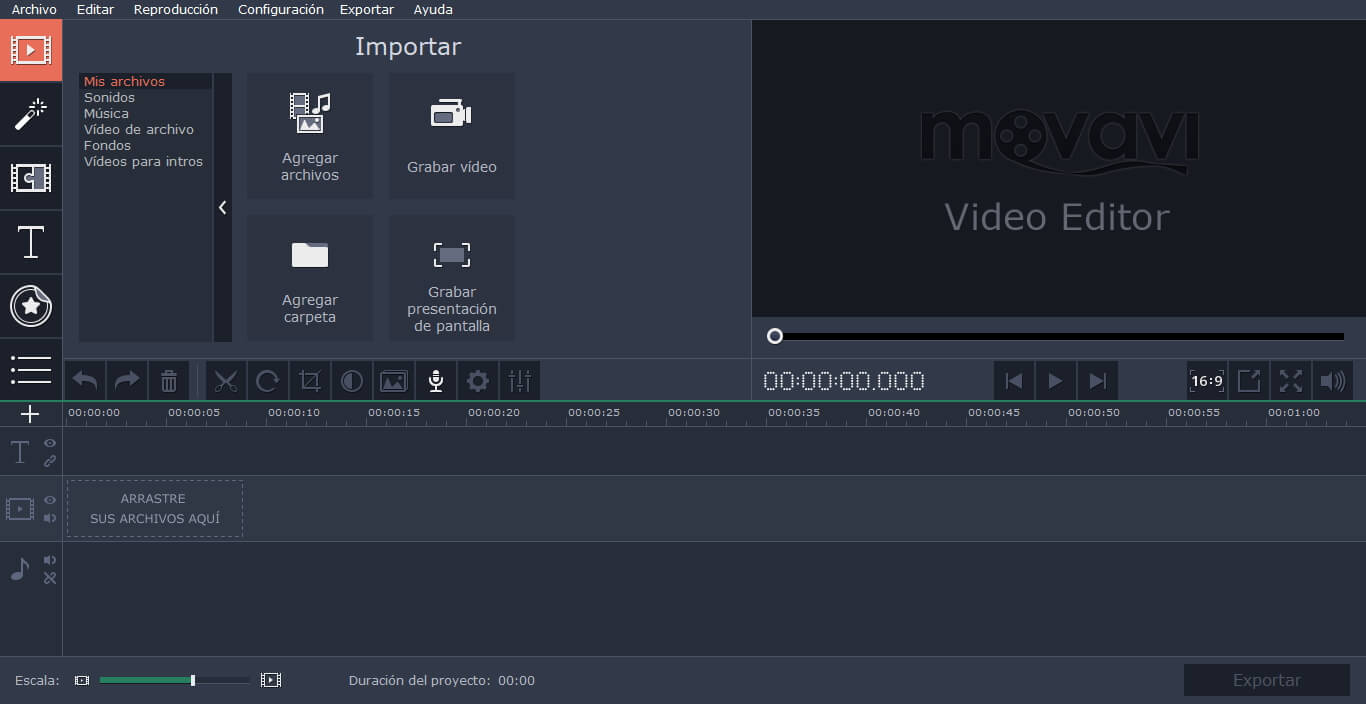
Task: Open the Exportar menu
Action: point(367,9)
